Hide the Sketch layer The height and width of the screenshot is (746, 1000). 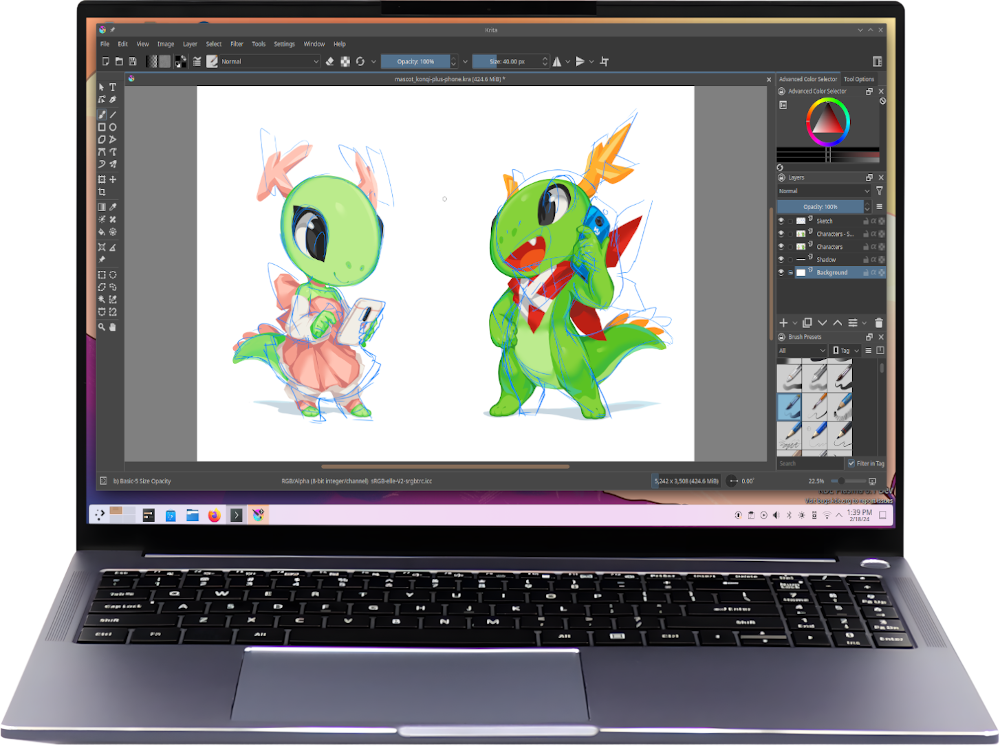tap(782, 221)
